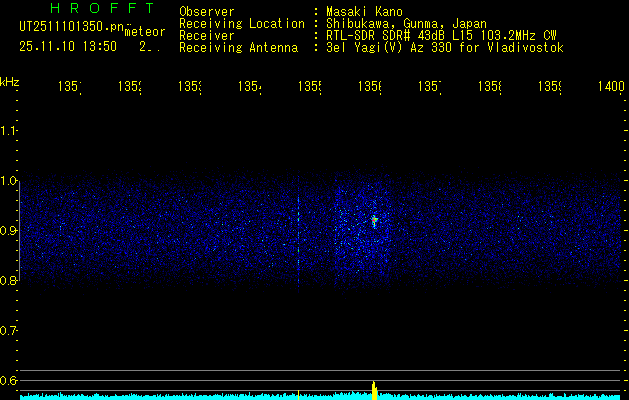Viewport: 629px width, 400px height.
Task: Click the 1352 time axis label
Action: (x=130, y=86)
